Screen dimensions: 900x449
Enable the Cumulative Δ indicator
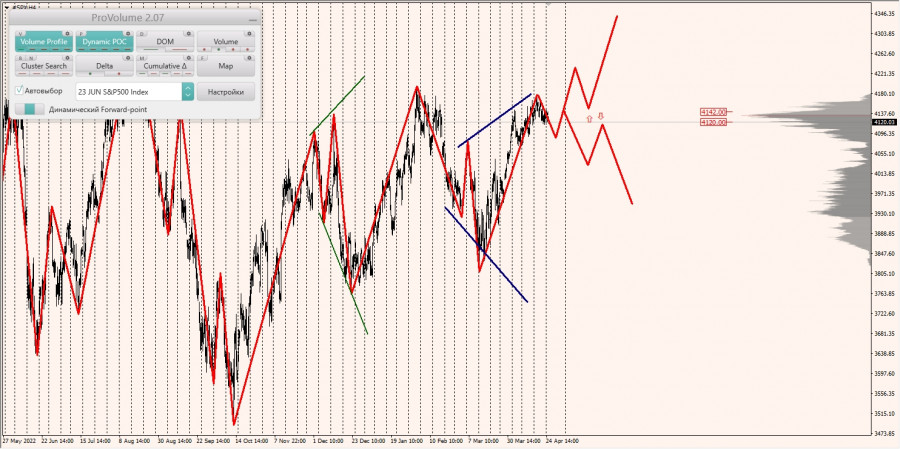pyautogui.click(x=165, y=66)
